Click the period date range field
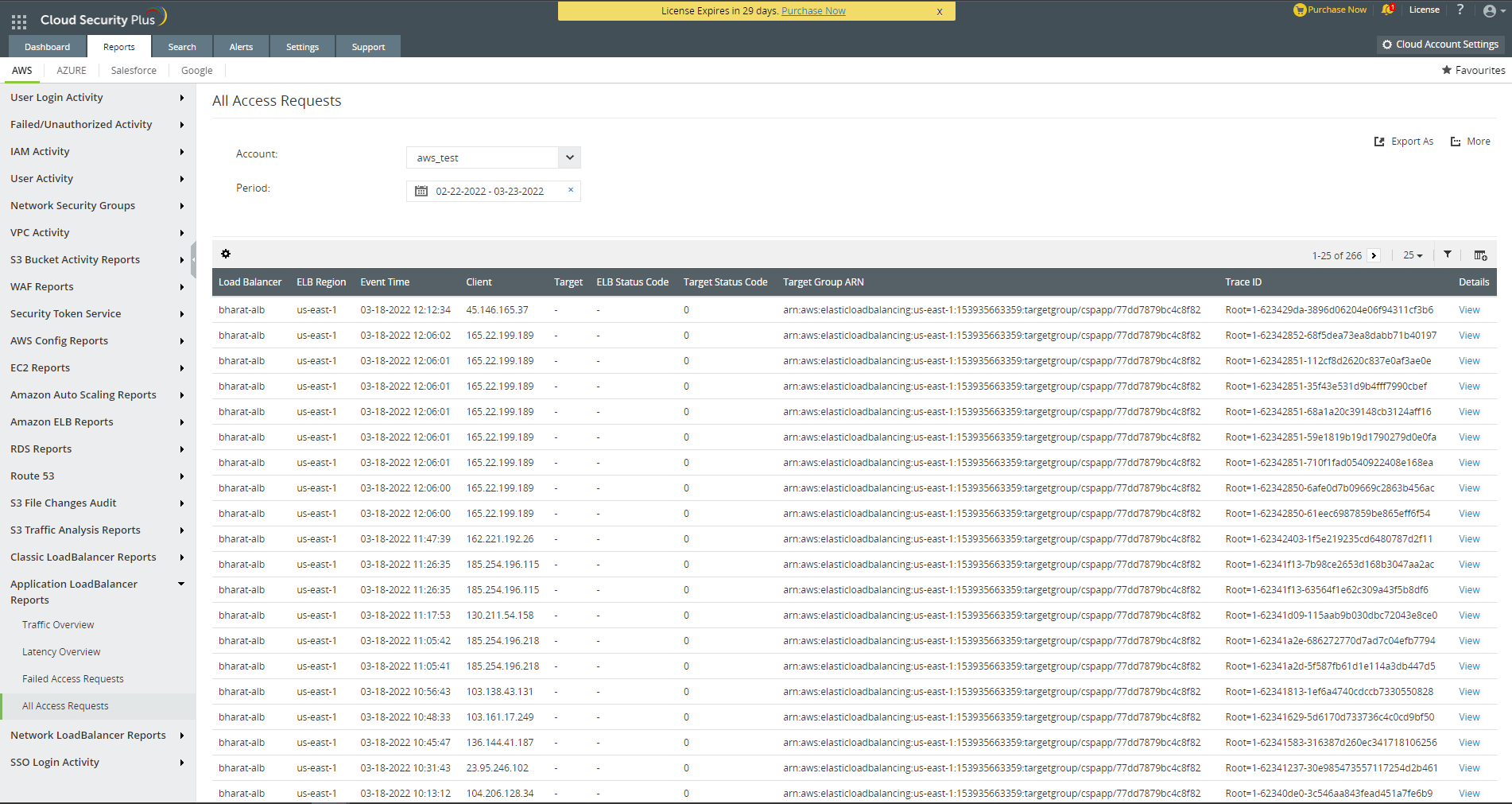 493,191
